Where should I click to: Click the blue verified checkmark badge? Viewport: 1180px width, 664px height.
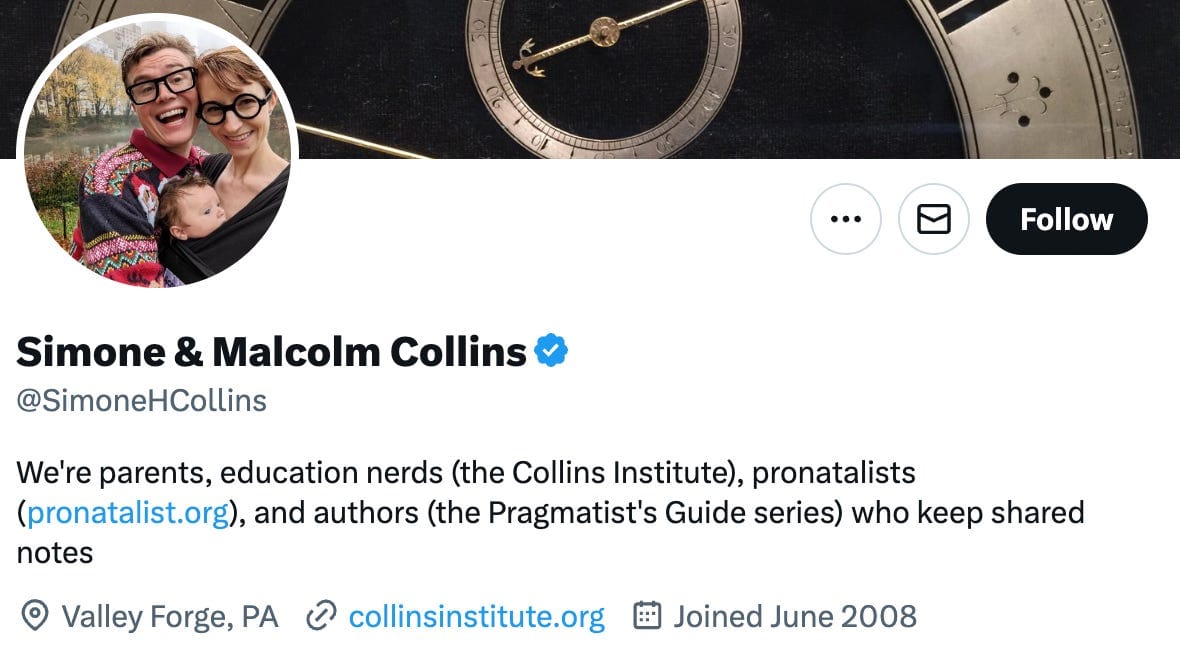(551, 351)
